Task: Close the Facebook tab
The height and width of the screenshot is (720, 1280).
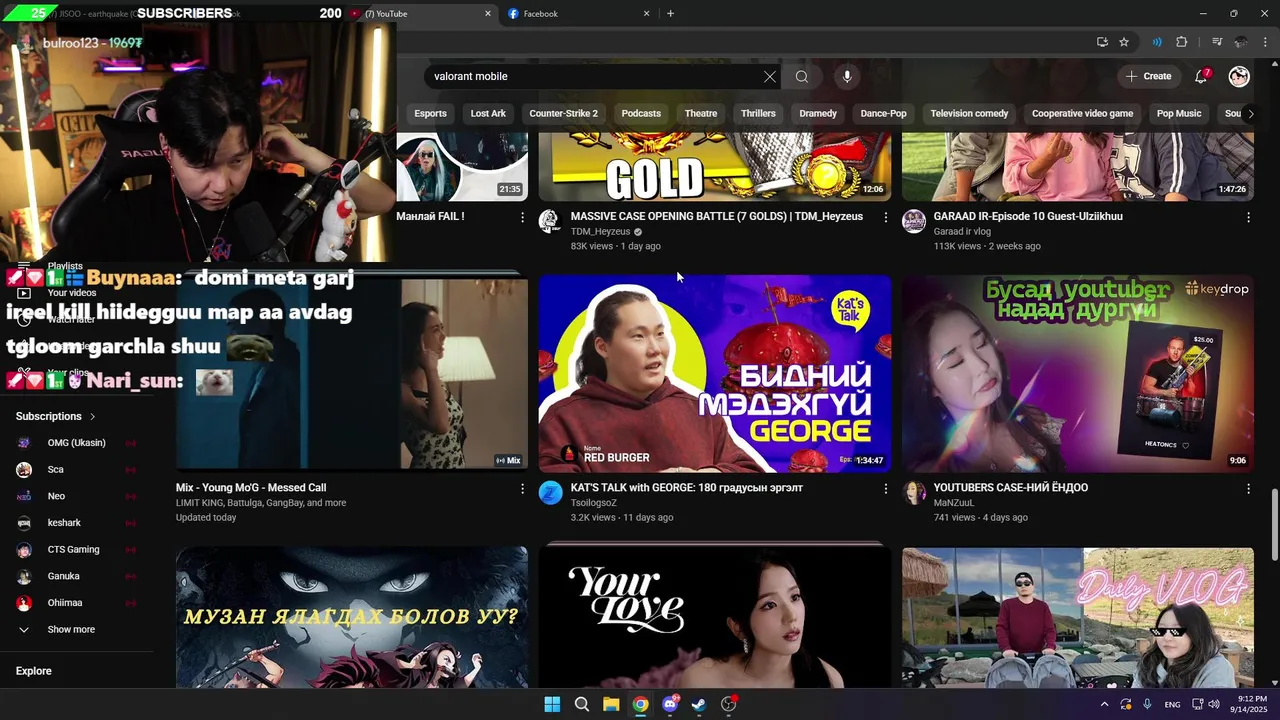Action: point(646,14)
